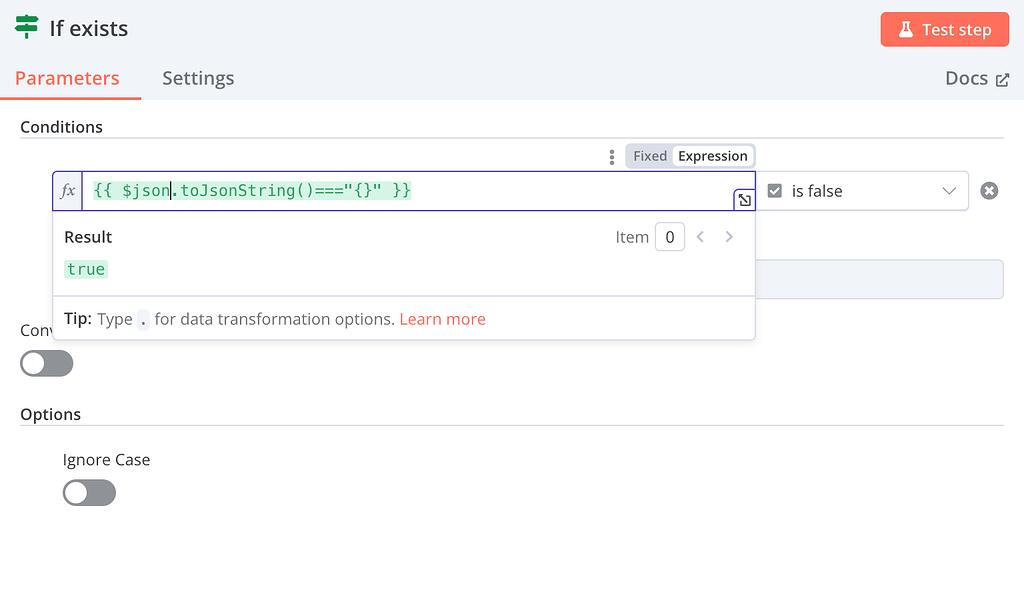Screen dimensions: 1024x596
Task: Open the "is false" operator dropdown
Action: [862, 191]
